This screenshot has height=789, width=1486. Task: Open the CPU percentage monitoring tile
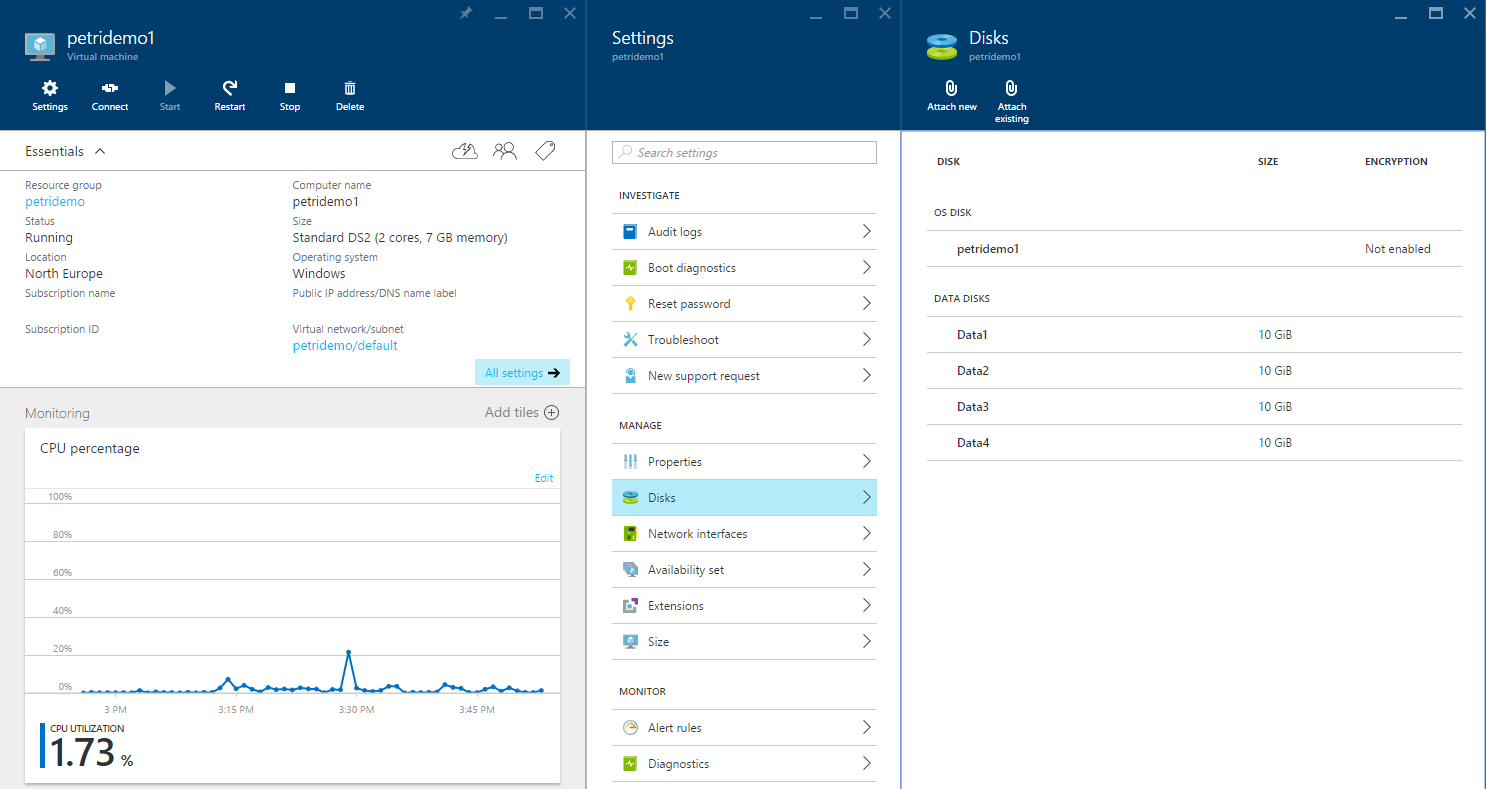(x=292, y=605)
